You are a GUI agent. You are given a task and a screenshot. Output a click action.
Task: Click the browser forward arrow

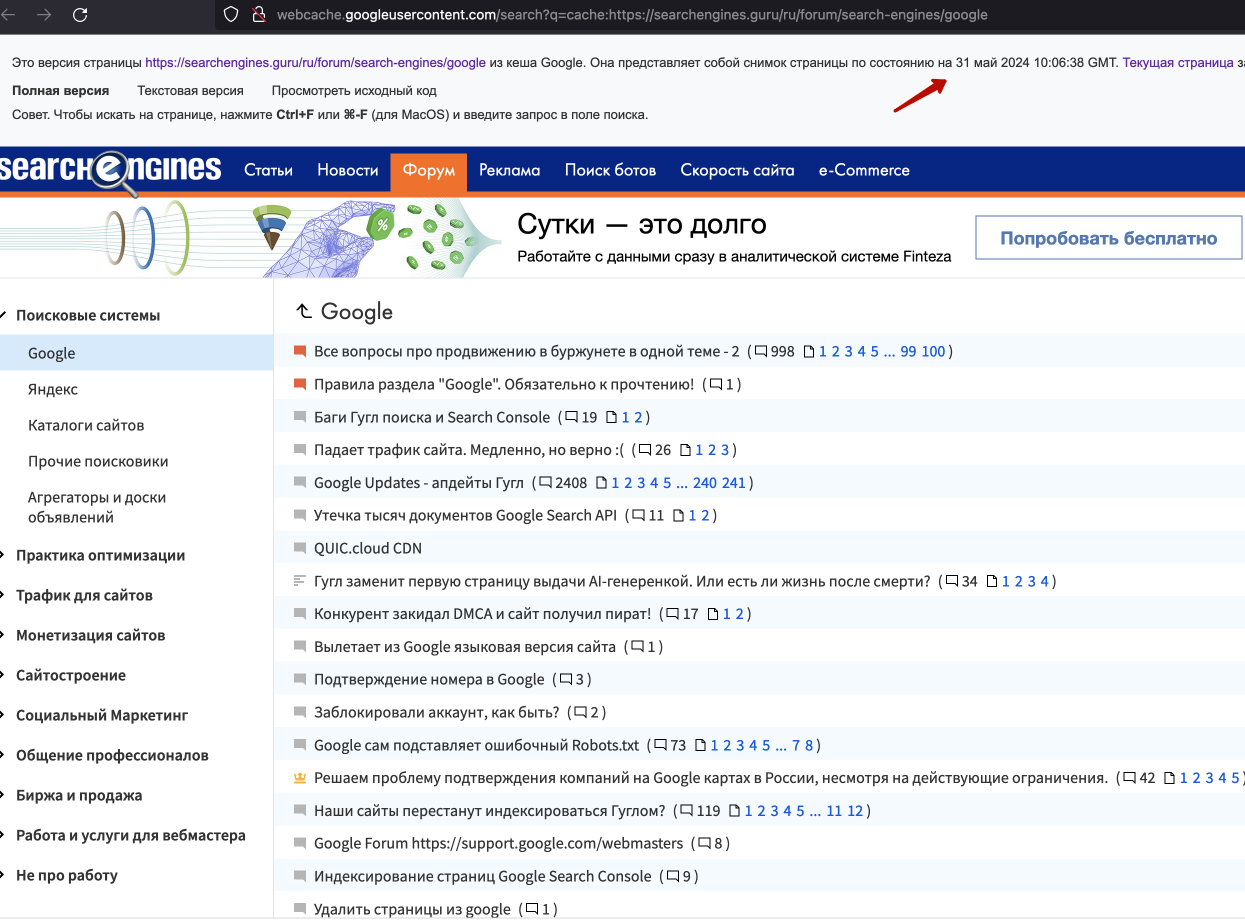tap(43, 15)
